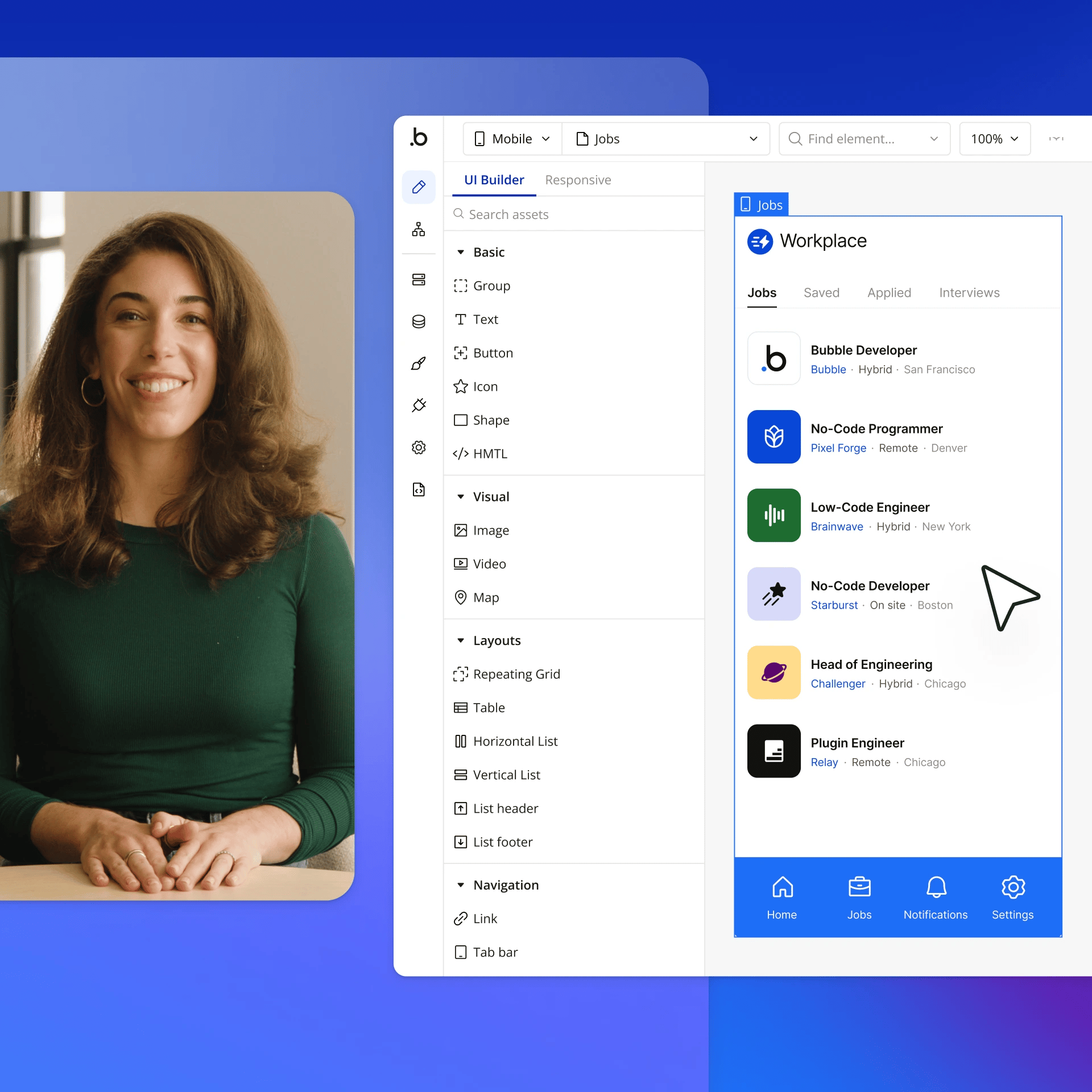Screen dimensions: 1092x1092
Task: Open the Jobs page selector dropdown
Action: (x=665, y=139)
